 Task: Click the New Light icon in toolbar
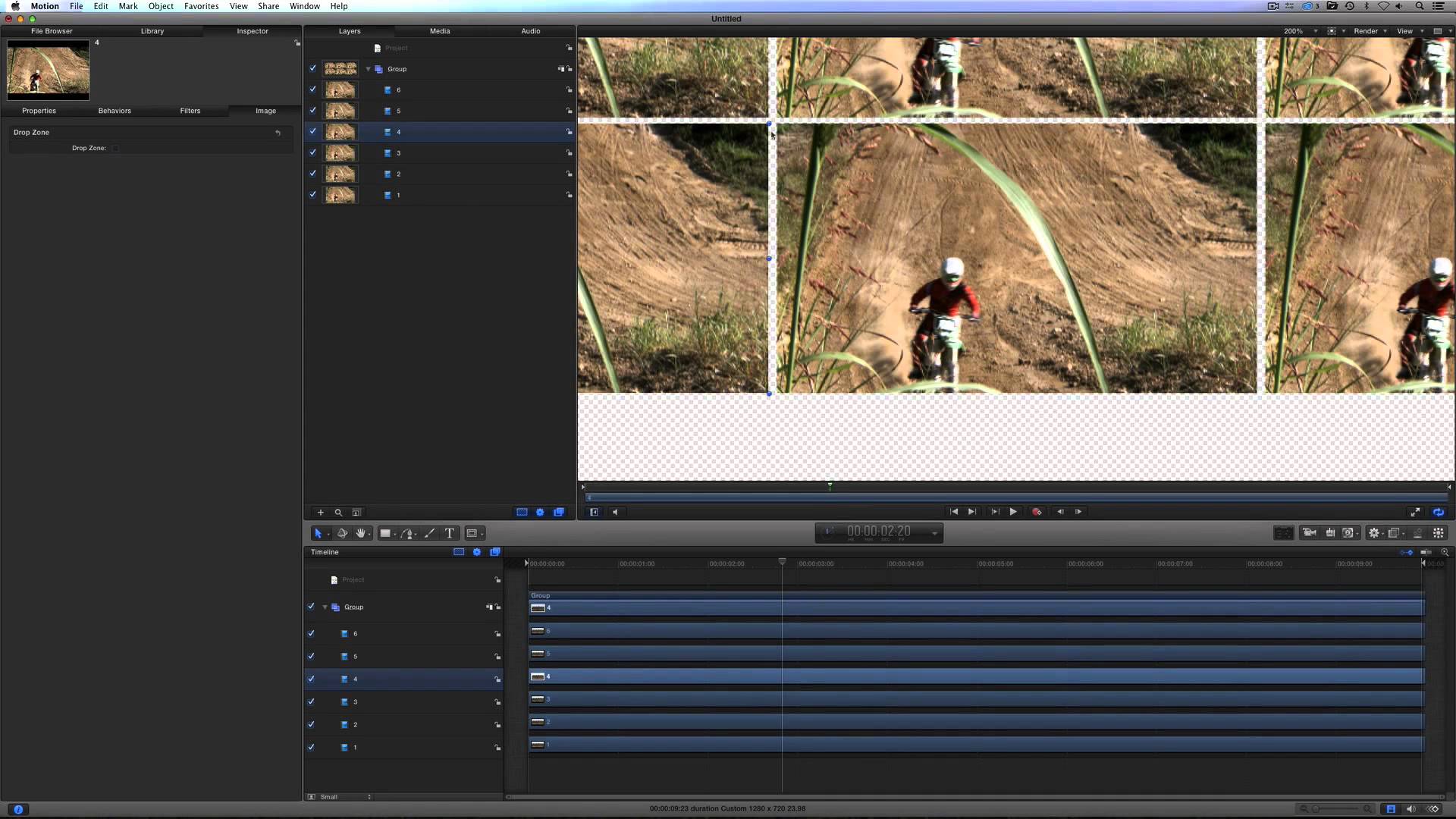[1330, 533]
